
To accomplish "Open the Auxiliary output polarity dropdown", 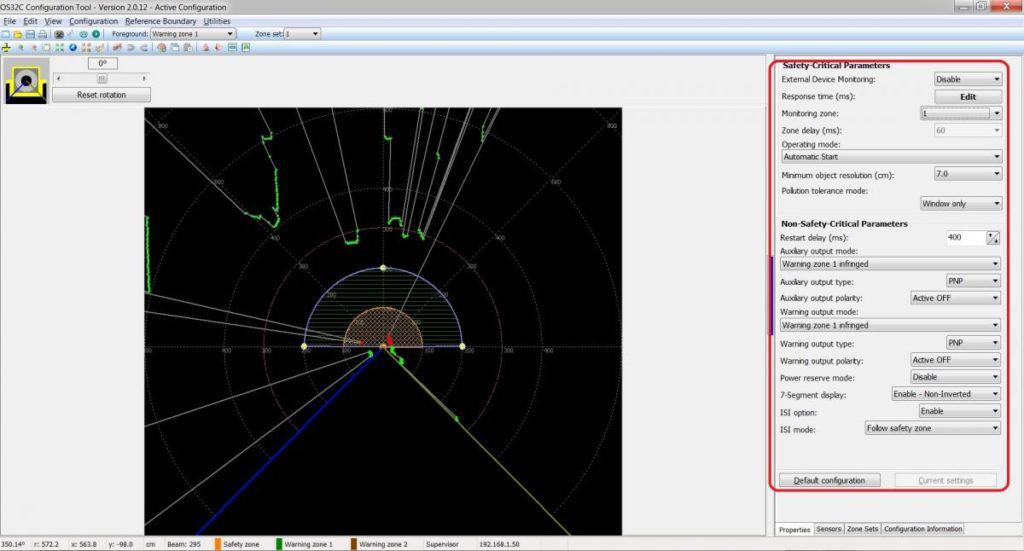I will click(x=955, y=298).
